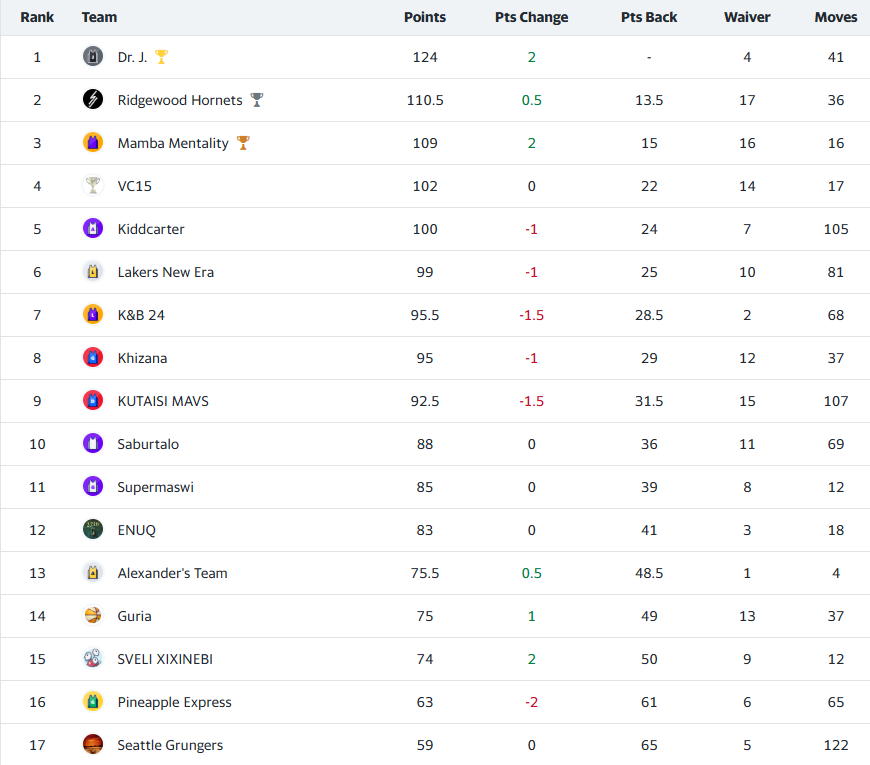The height and width of the screenshot is (765, 870).
Task: Click Guria basketball avatar icon
Action: [93, 616]
